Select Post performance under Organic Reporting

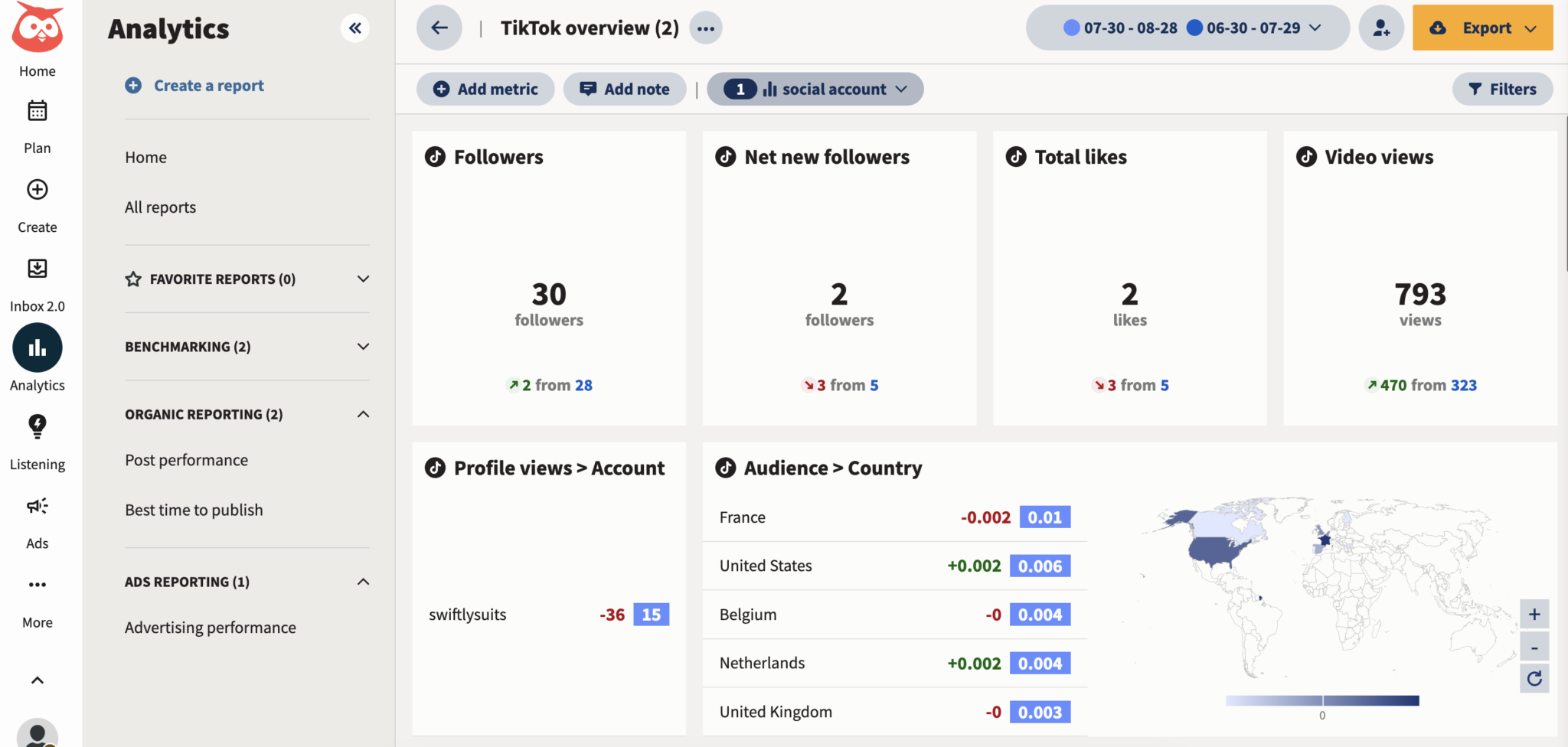point(186,459)
